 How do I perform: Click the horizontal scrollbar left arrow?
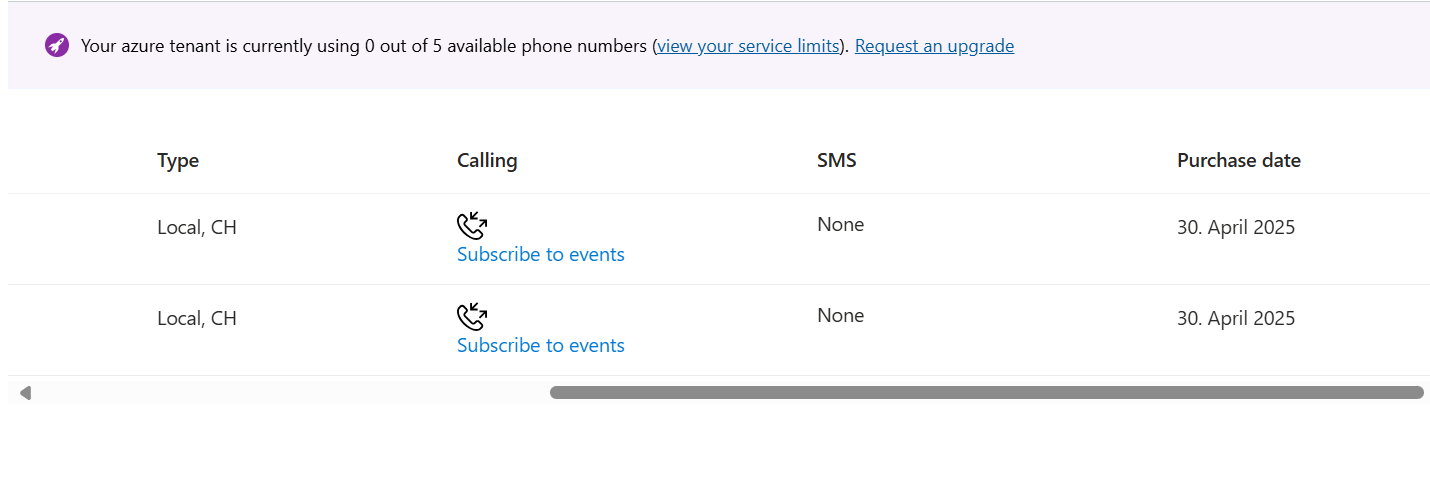click(25, 393)
